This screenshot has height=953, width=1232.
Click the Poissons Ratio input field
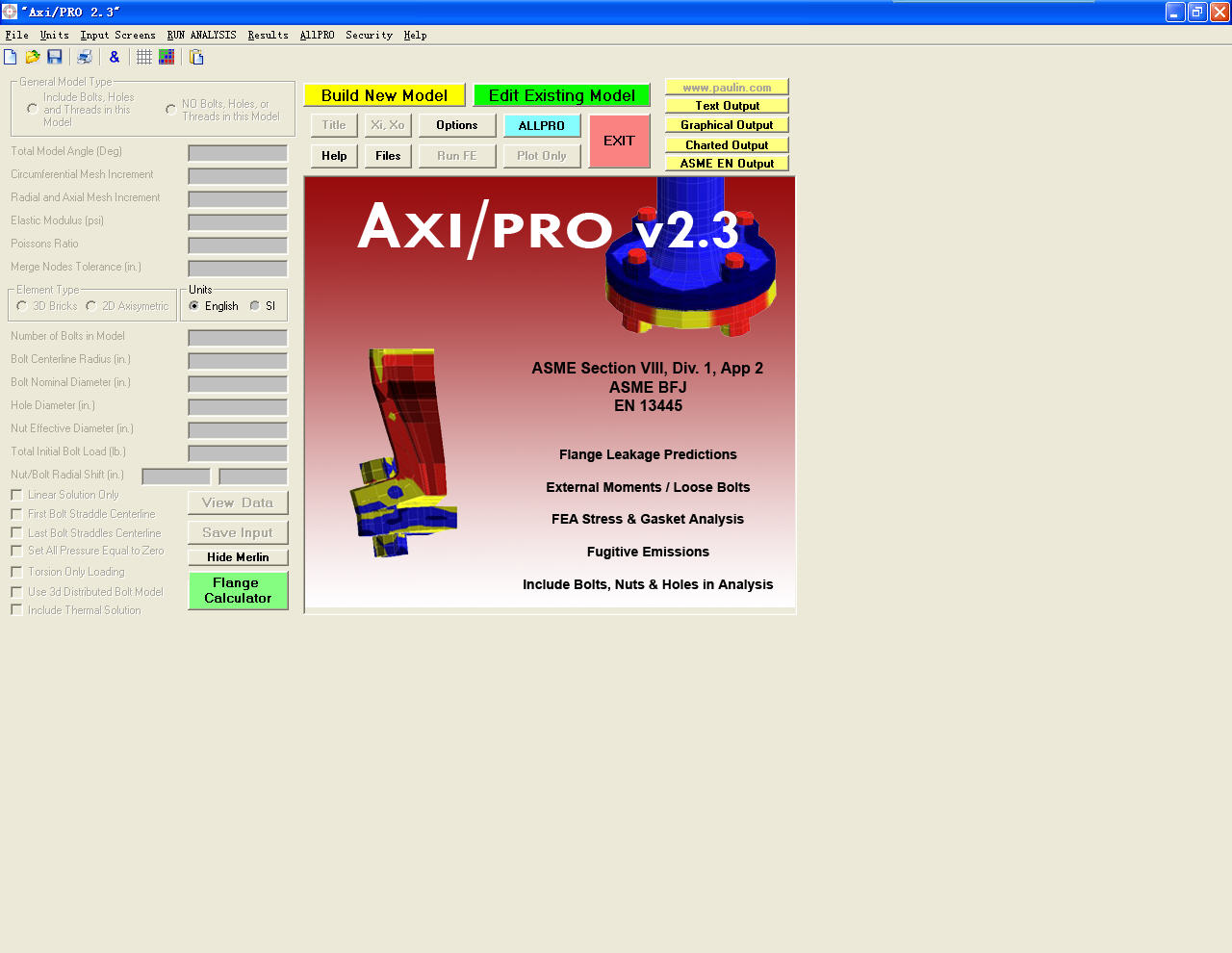click(x=238, y=245)
